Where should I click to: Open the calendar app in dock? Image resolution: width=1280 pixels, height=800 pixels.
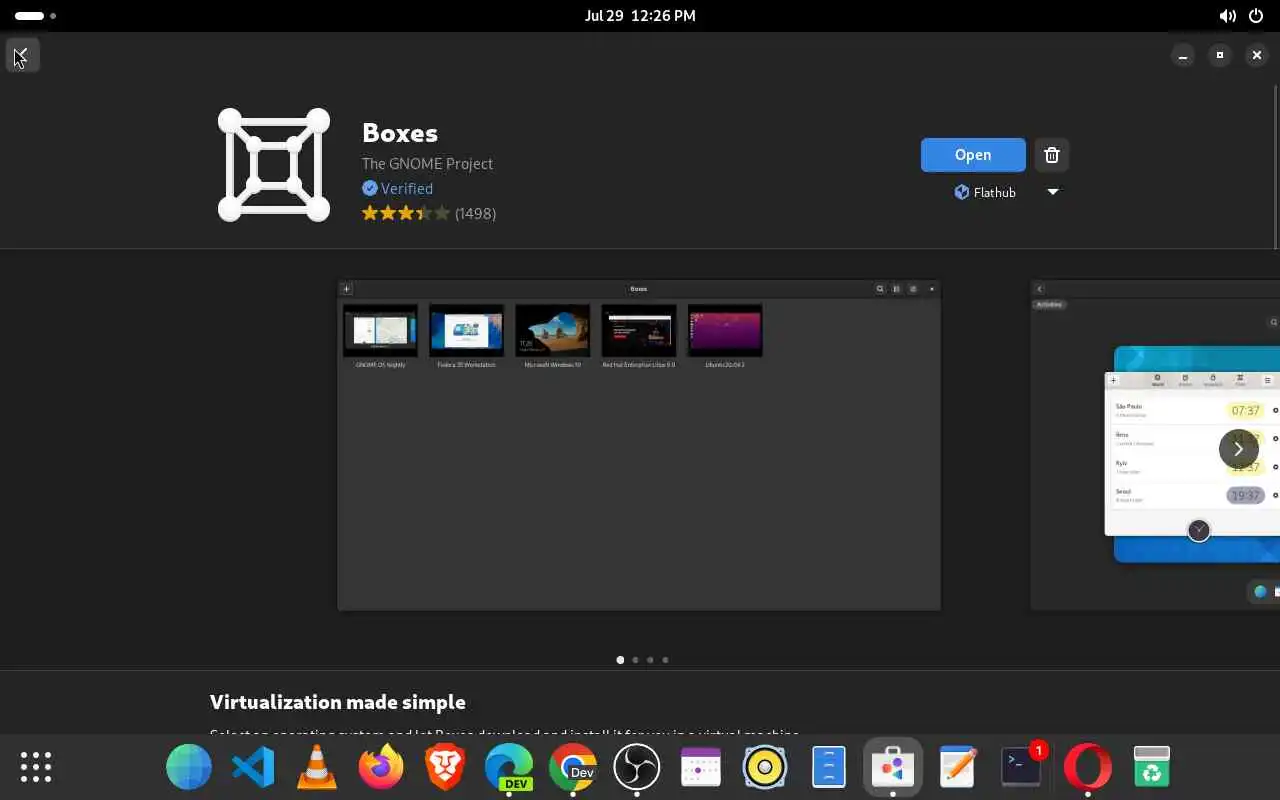[701, 768]
